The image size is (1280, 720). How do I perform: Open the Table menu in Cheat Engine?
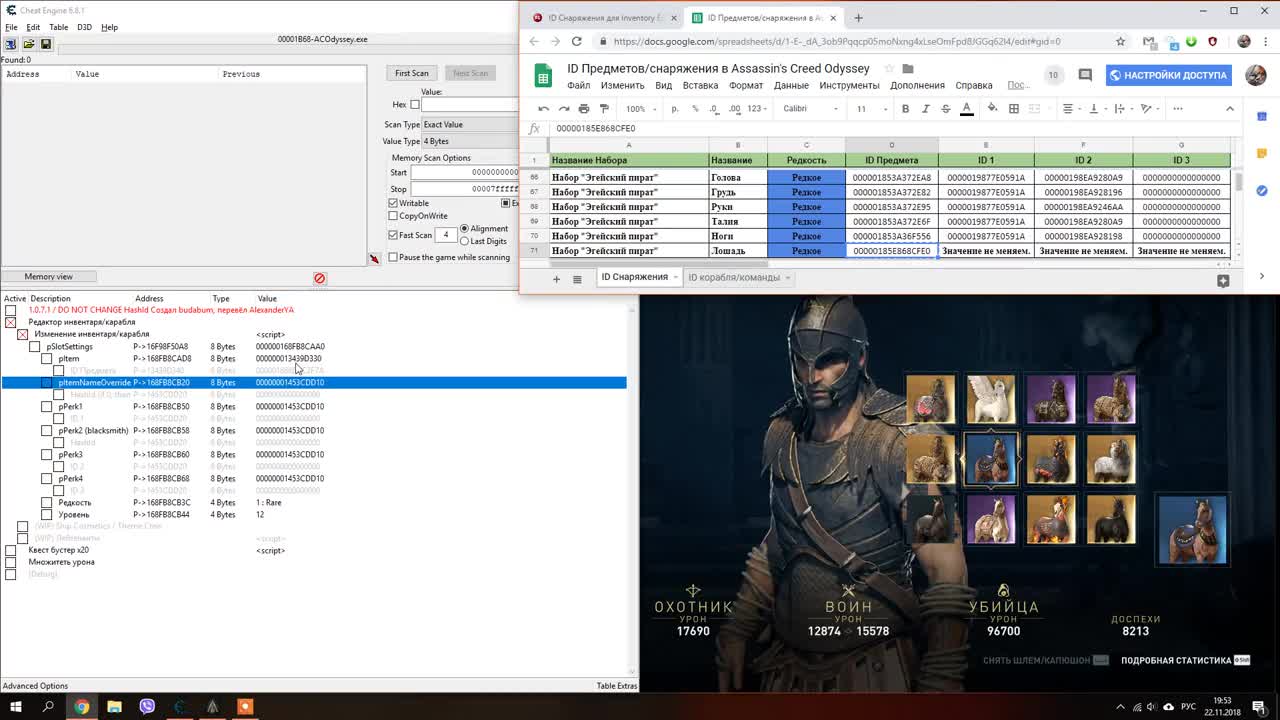point(59,27)
